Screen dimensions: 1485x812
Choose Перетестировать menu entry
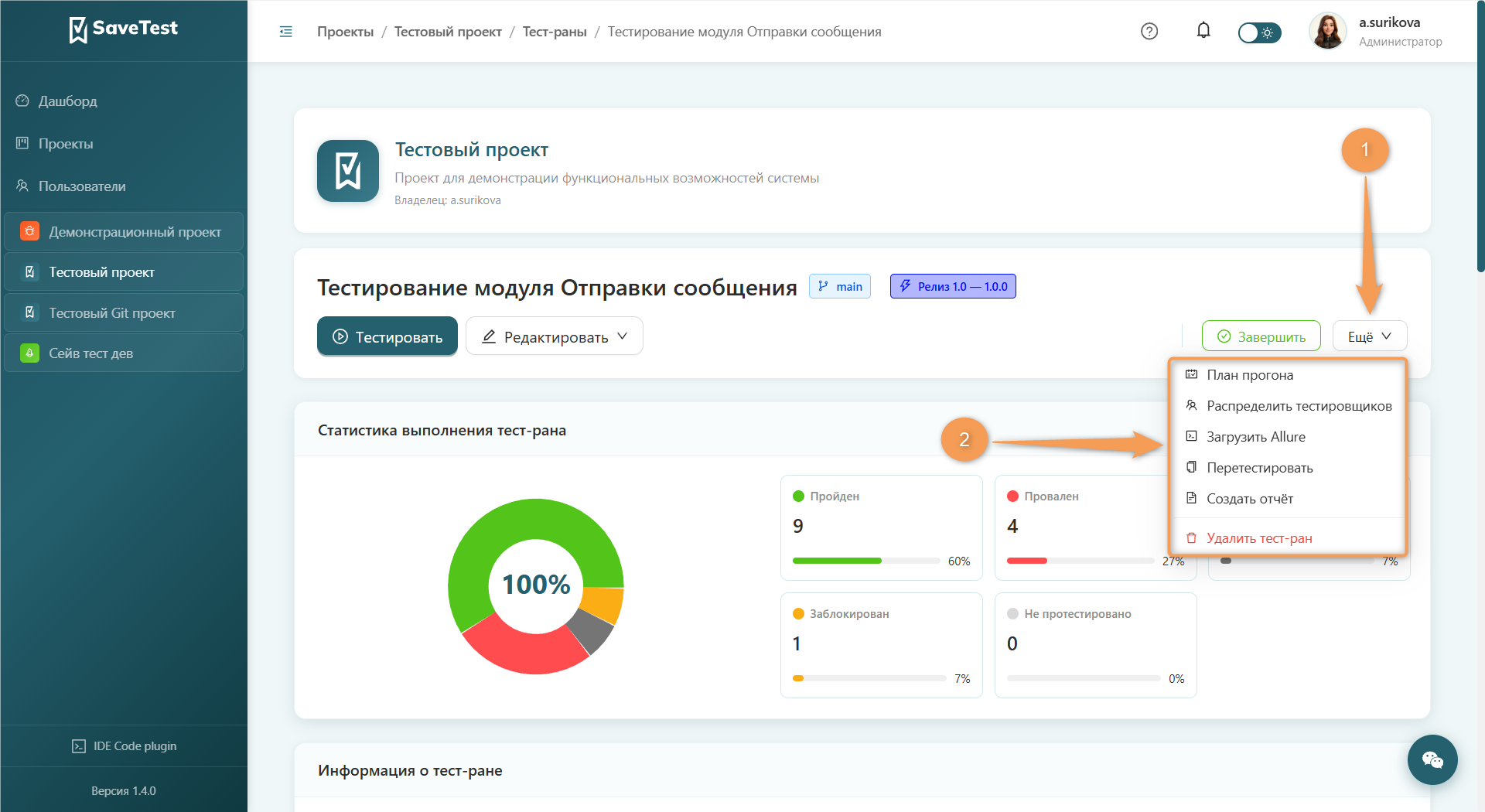pos(1287,468)
